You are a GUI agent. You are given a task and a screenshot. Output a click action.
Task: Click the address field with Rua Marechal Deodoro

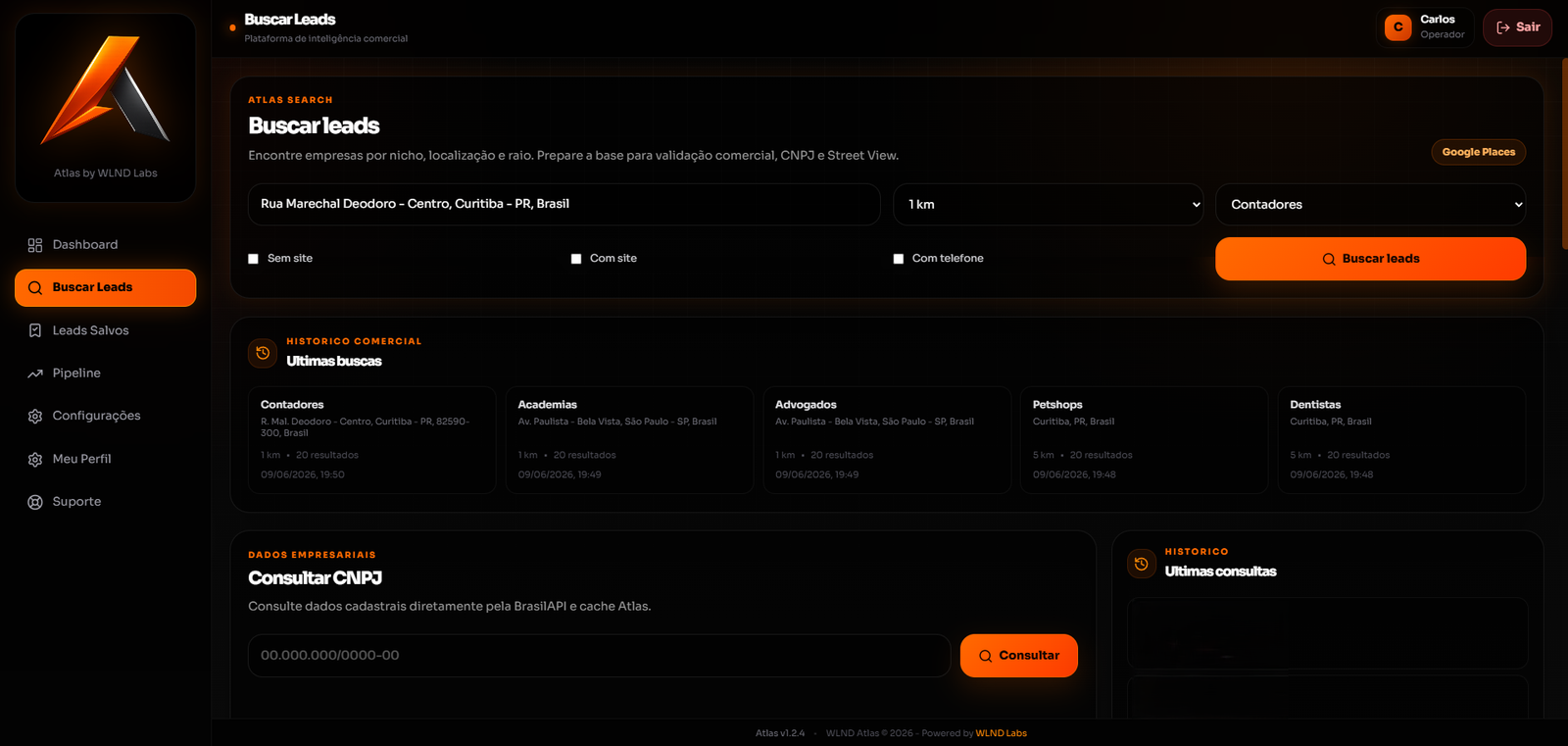point(564,205)
